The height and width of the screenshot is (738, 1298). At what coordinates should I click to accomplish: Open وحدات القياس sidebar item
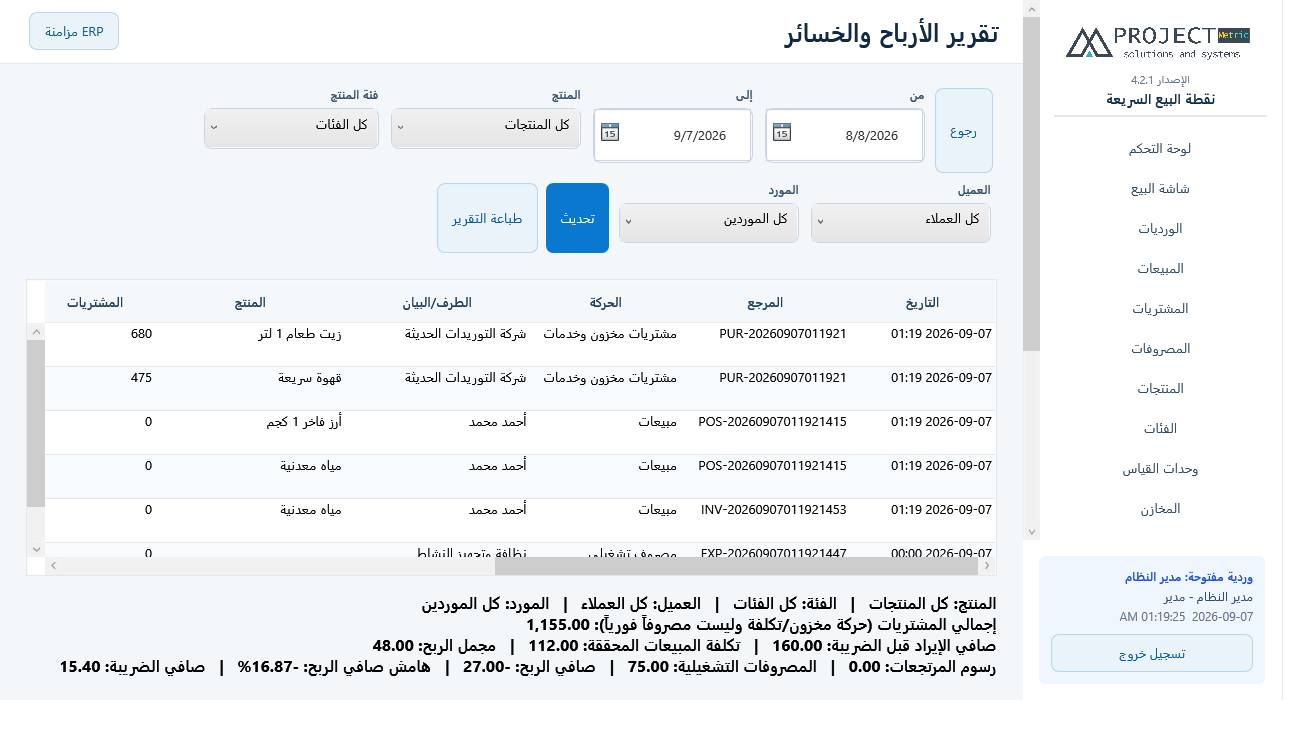coord(1160,468)
